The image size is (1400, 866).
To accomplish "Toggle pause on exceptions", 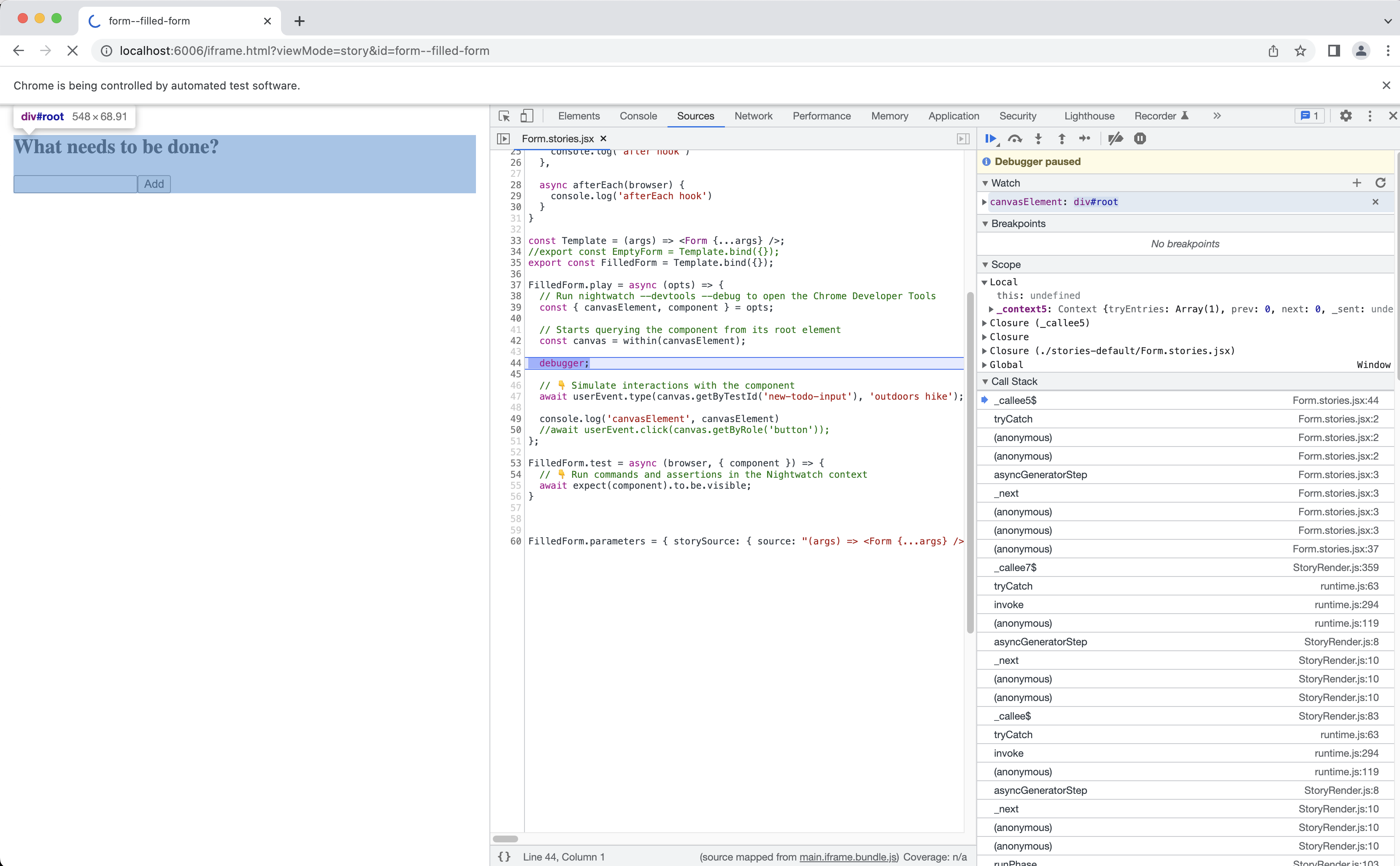I will coord(1140,138).
